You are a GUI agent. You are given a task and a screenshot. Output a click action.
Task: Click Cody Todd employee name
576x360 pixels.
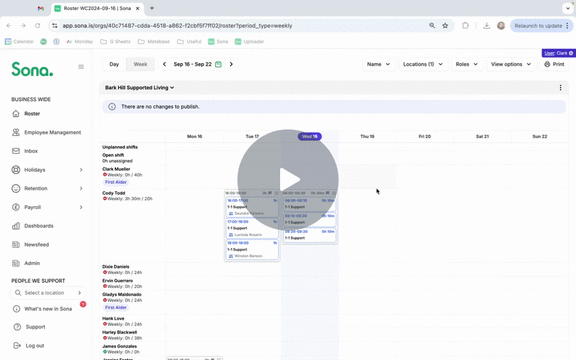[114, 193]
